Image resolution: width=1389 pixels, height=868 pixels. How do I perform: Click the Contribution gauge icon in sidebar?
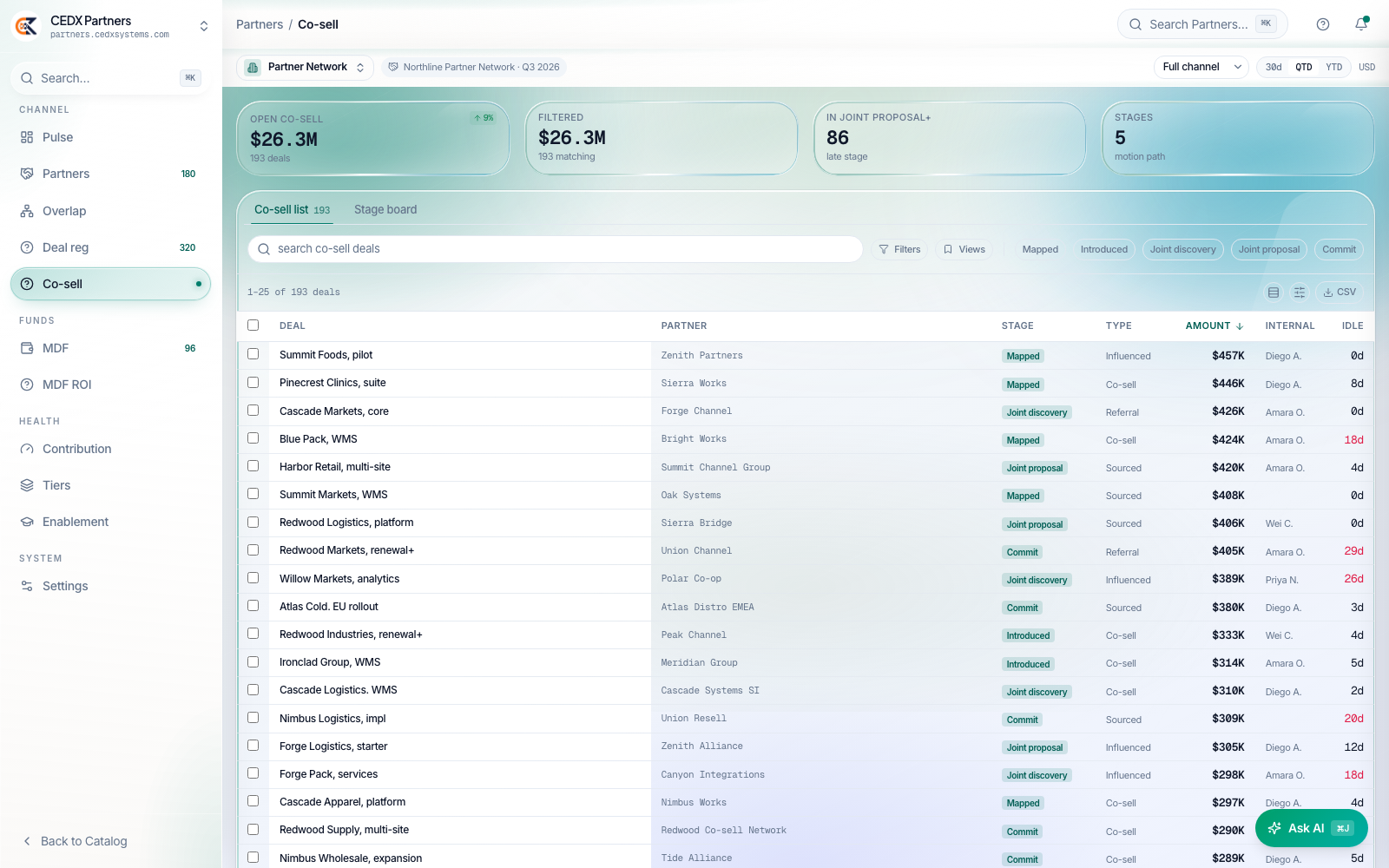pos(27,449)
